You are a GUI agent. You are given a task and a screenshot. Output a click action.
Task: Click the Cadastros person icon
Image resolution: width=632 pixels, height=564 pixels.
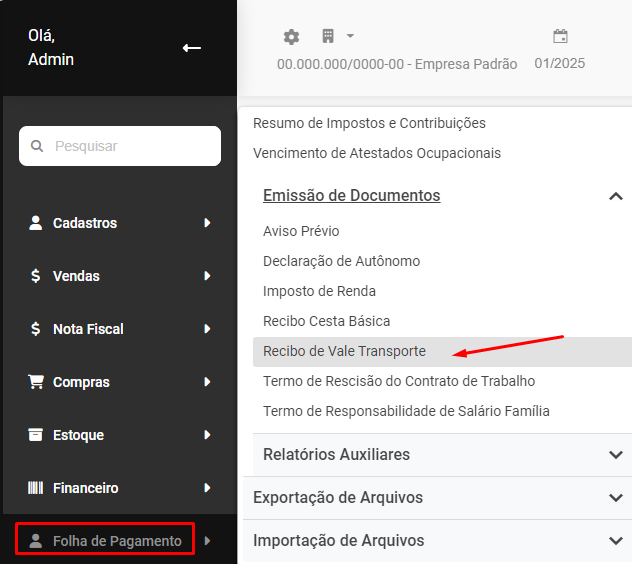tap(36, 223)
